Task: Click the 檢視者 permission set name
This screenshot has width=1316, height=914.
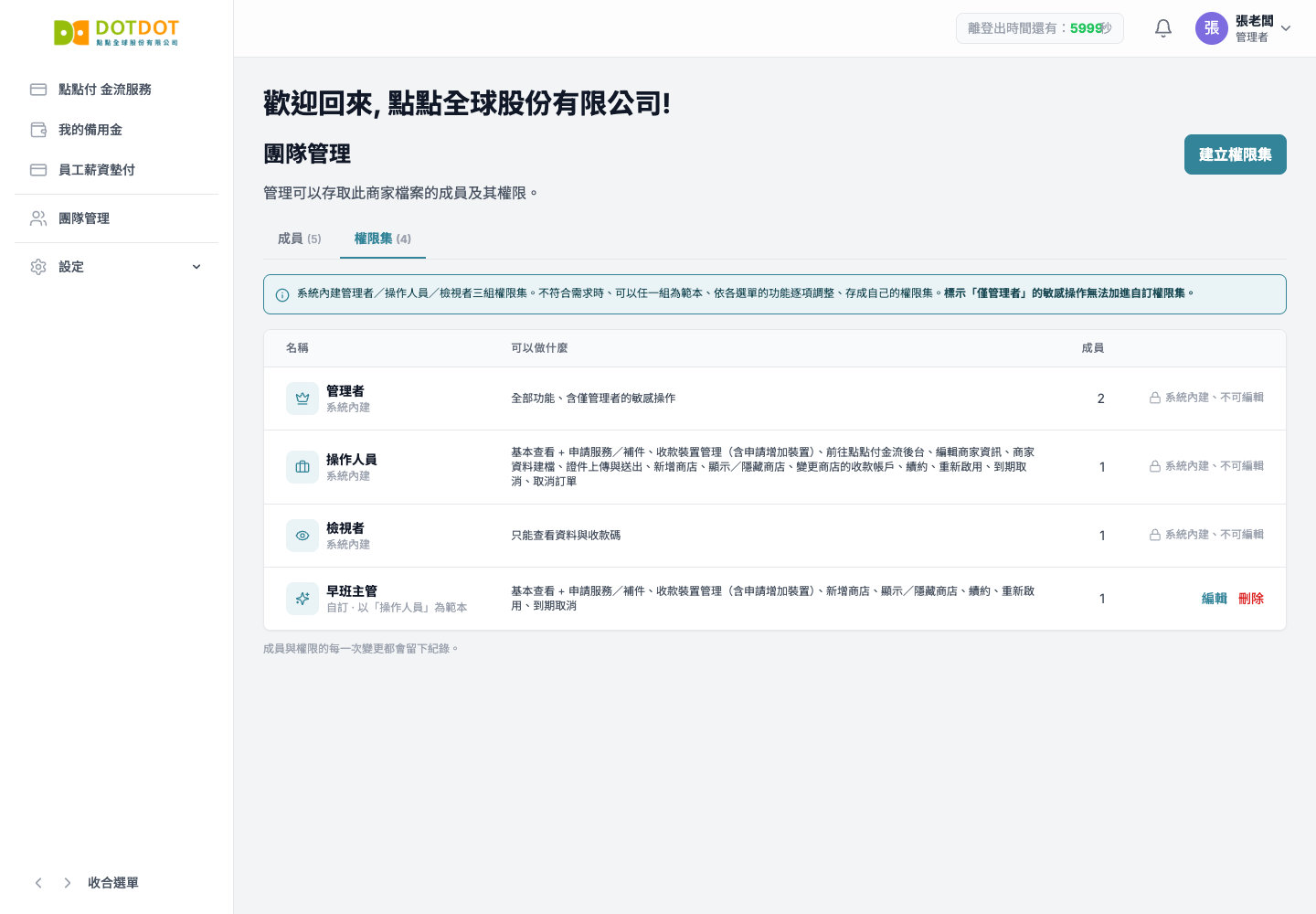Action: tap(345, 528)
